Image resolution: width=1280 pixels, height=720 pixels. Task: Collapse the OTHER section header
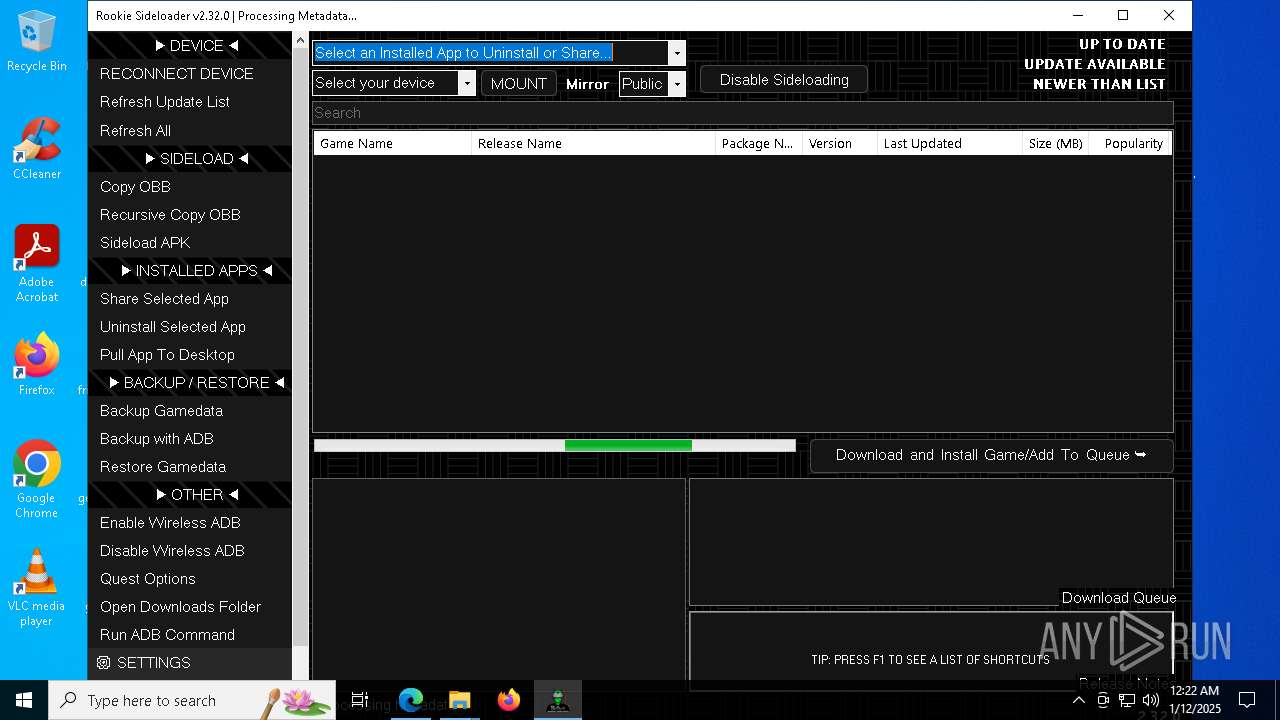click(x=189, y=494)
